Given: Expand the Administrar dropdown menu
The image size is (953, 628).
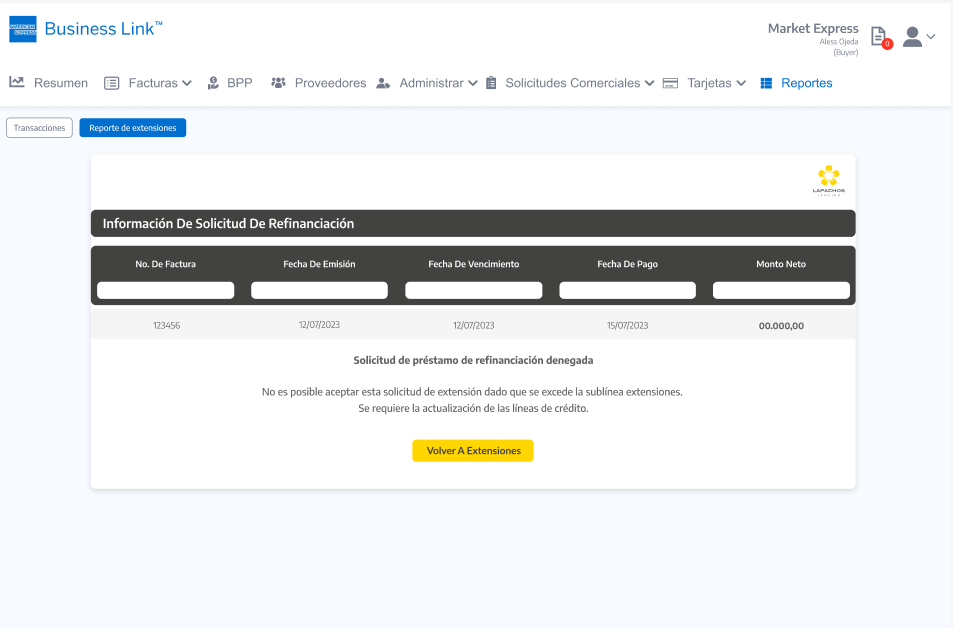Looking at the screenshot, I should point(472,83).
